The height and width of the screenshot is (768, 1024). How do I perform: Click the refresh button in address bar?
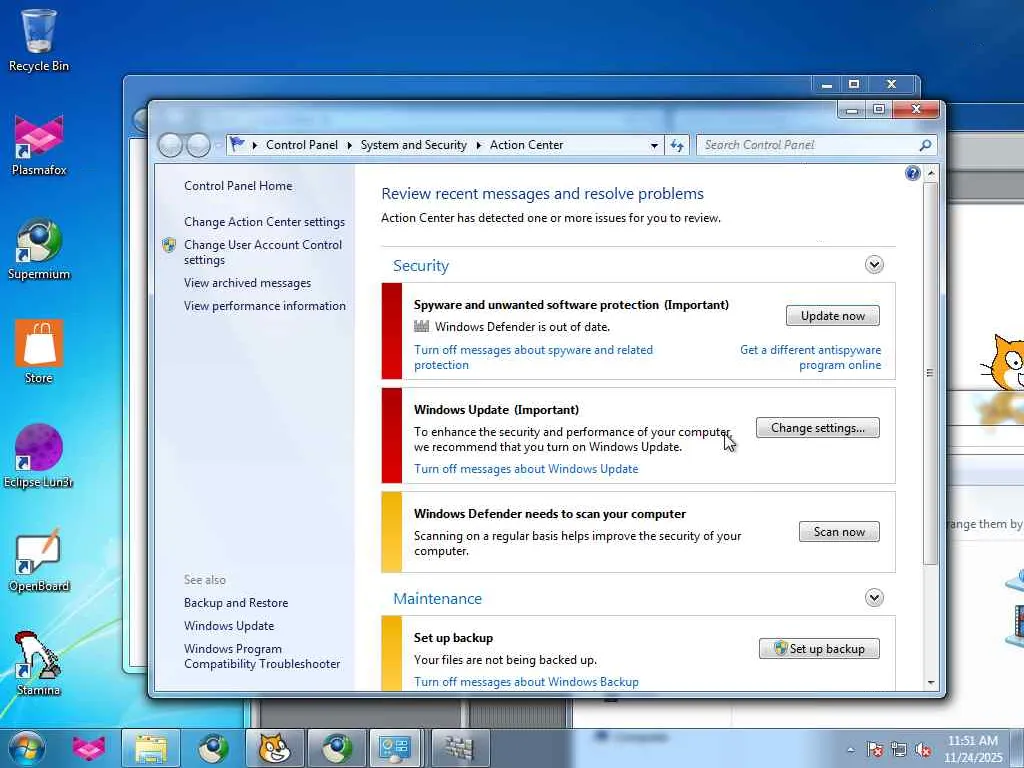click(x=677, y=145)
